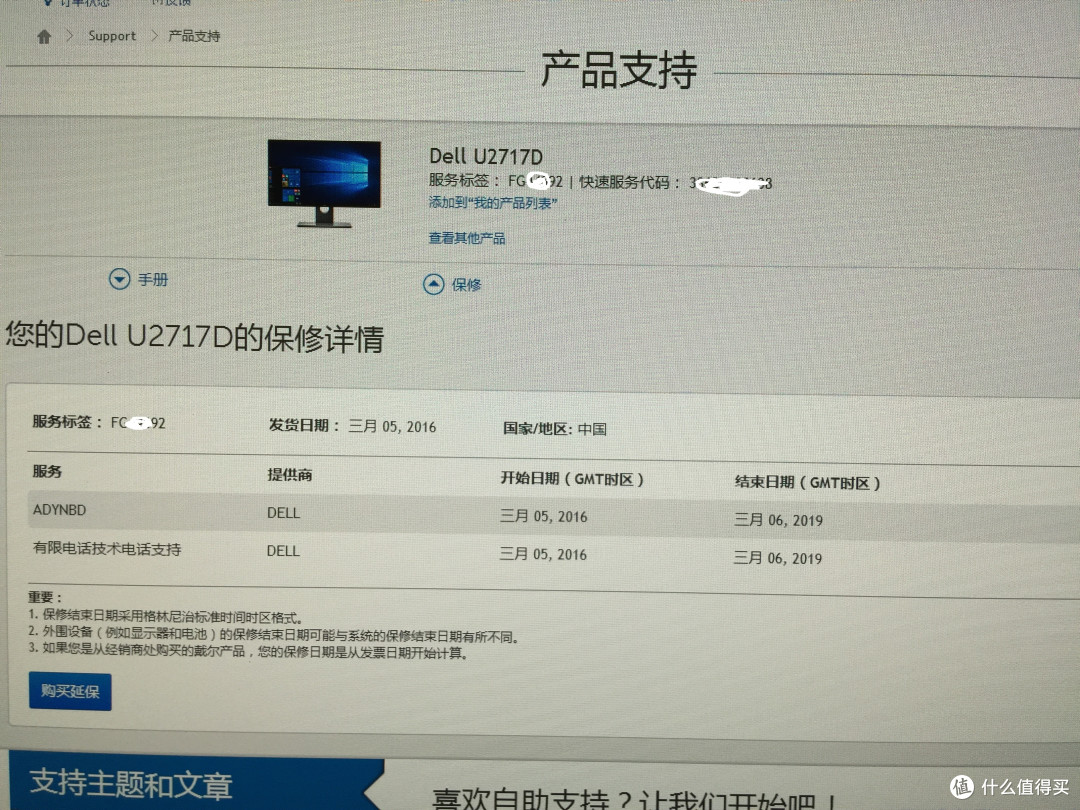Click DELL provider in 有限电话技术电话支持 row
The width and height of the screenshot is (1080, 810).
click(x=283, y=551)
